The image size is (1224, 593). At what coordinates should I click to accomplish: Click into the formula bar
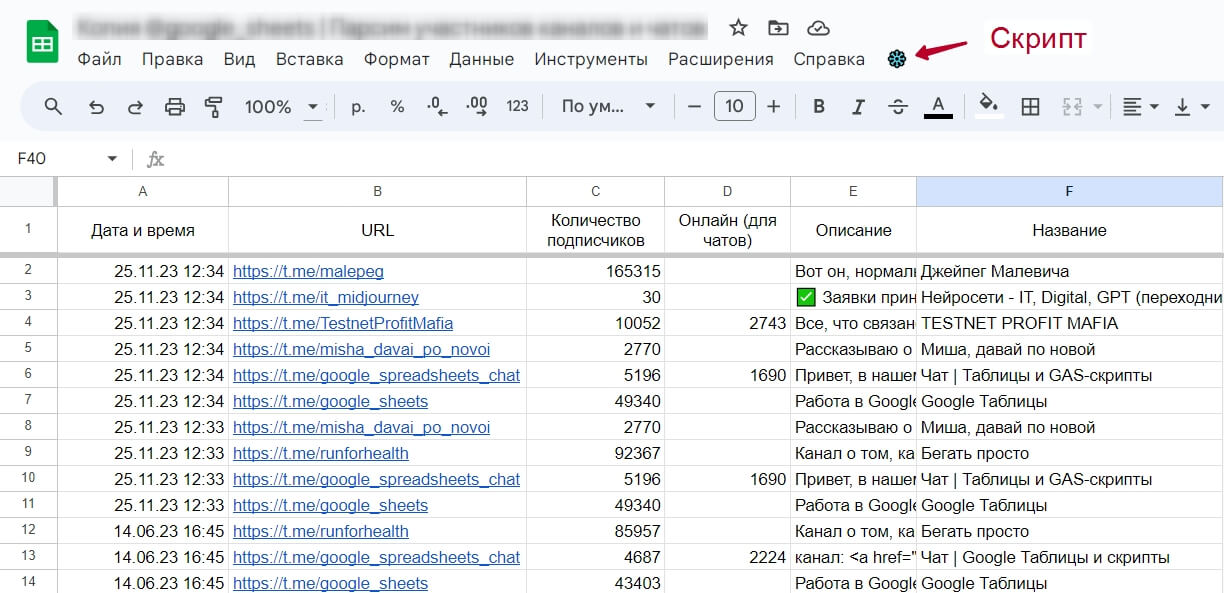tap(695, 158)
